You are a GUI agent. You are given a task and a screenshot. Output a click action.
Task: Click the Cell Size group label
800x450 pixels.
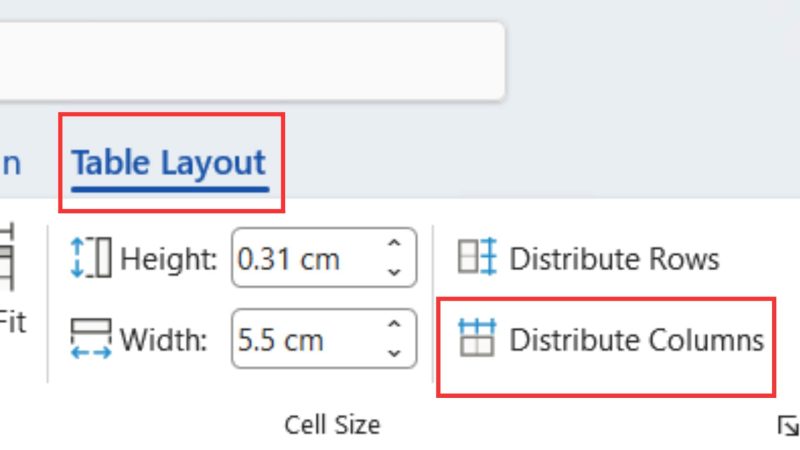click(332, 424)
